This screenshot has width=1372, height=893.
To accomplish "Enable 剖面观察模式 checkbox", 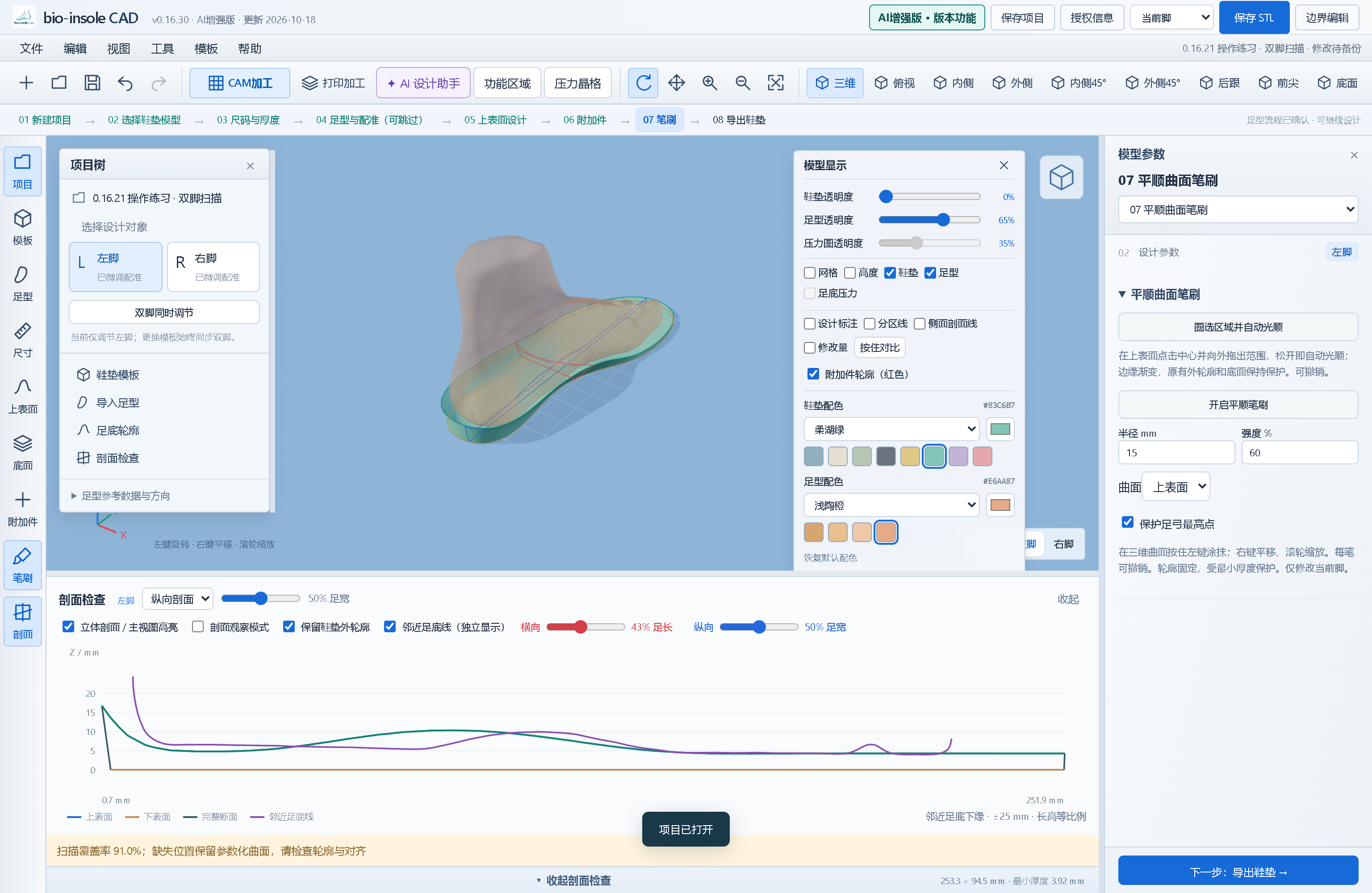I will point(198,626).
